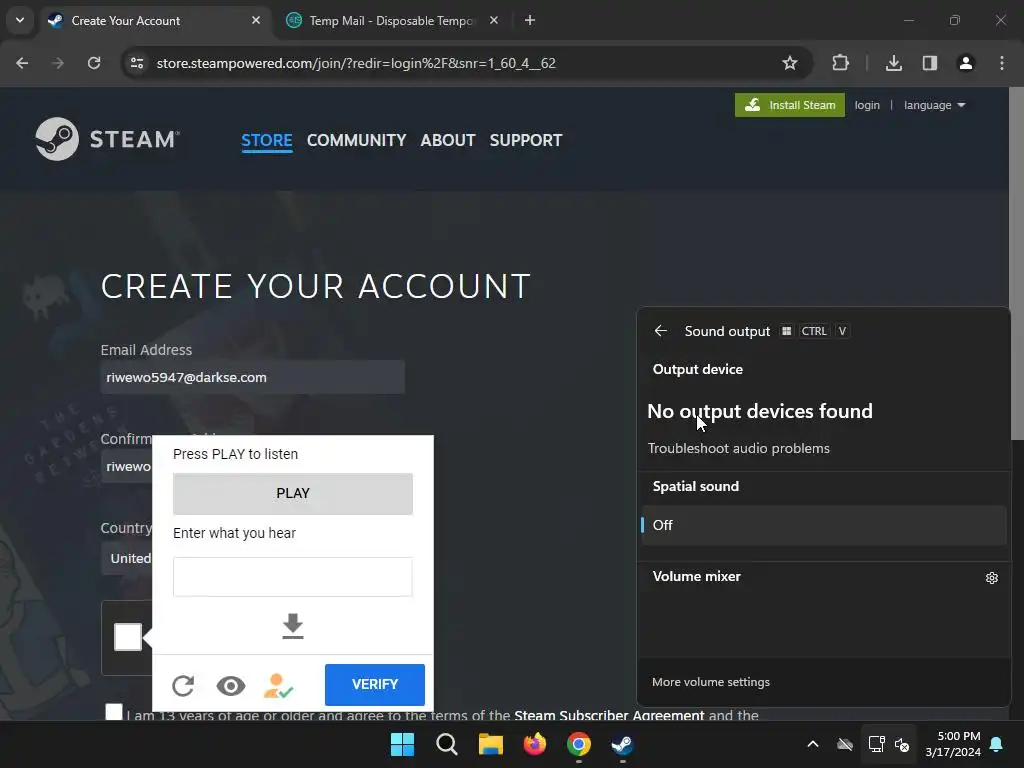Open Chrome three-dot menu
This screenshot has width=1024, height=768.
pyautogui.click(x=1002, y=63)
